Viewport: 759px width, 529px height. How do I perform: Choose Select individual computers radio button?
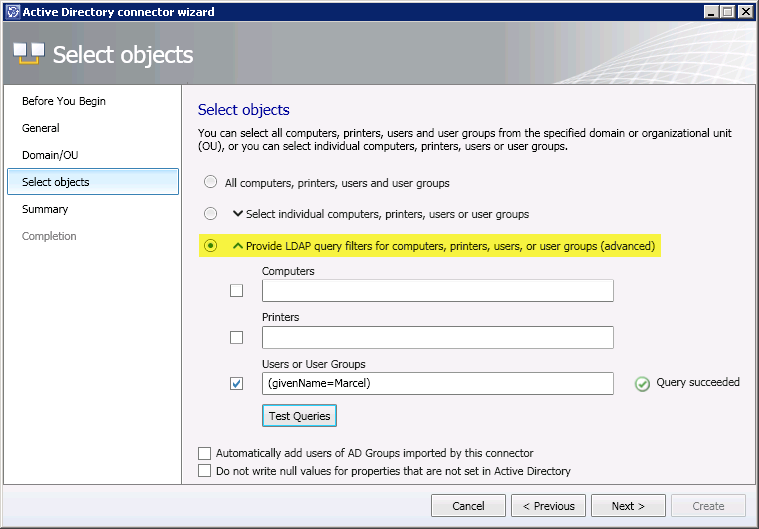coord(210,214)
